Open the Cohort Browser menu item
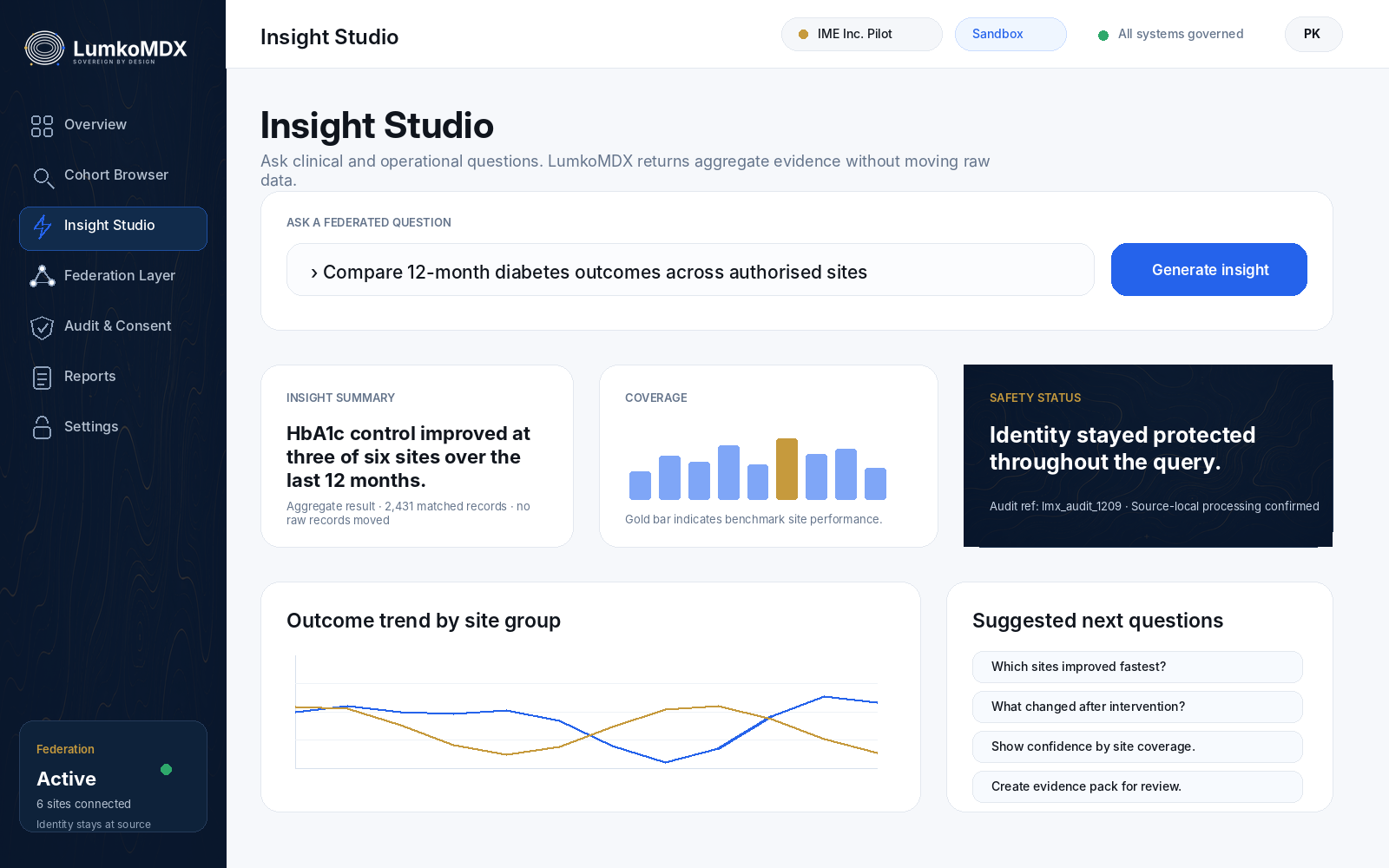 point(113,175)
